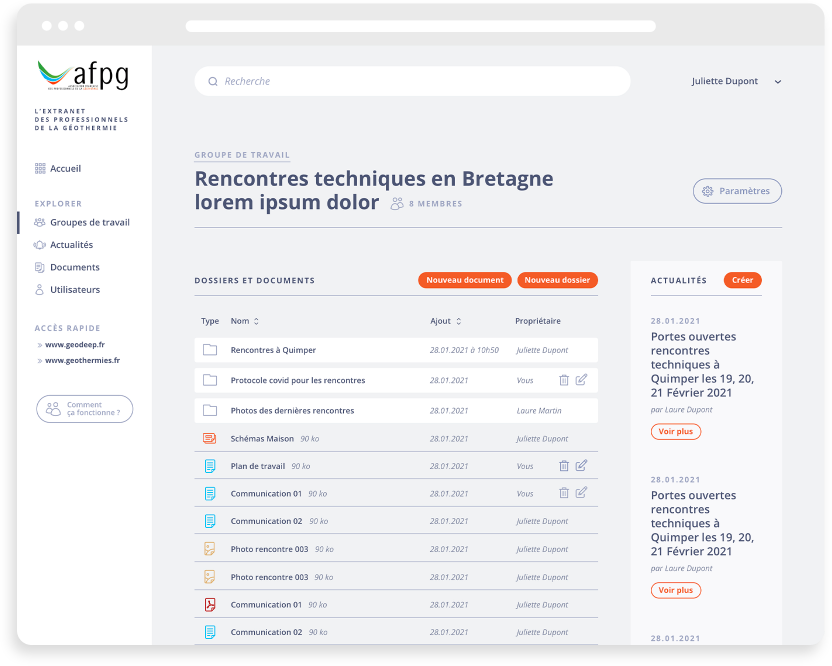Open Accueil via its grid icon

[x=40, y=168]
